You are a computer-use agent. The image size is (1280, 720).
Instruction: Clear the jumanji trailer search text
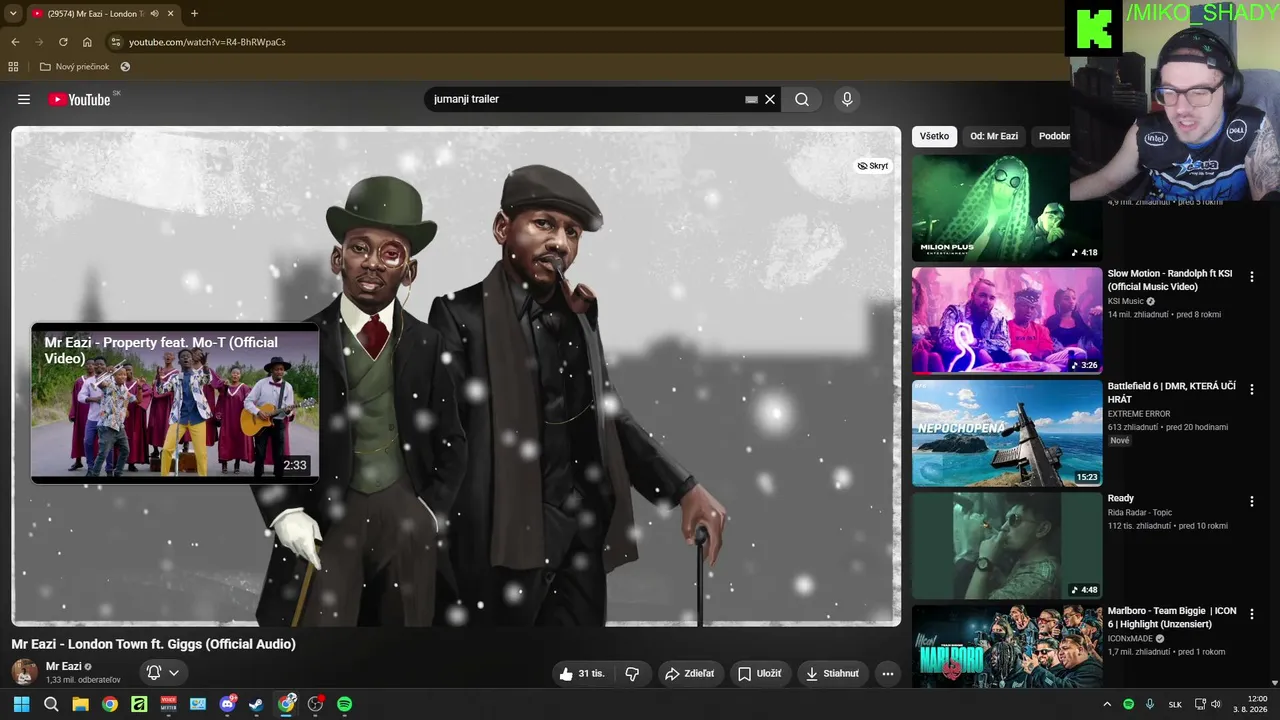[770, 99]
